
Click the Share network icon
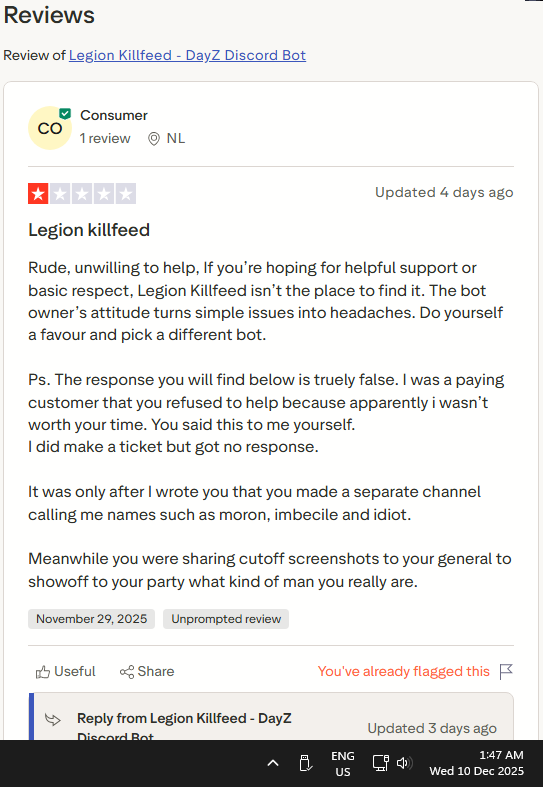click(126, 672)
